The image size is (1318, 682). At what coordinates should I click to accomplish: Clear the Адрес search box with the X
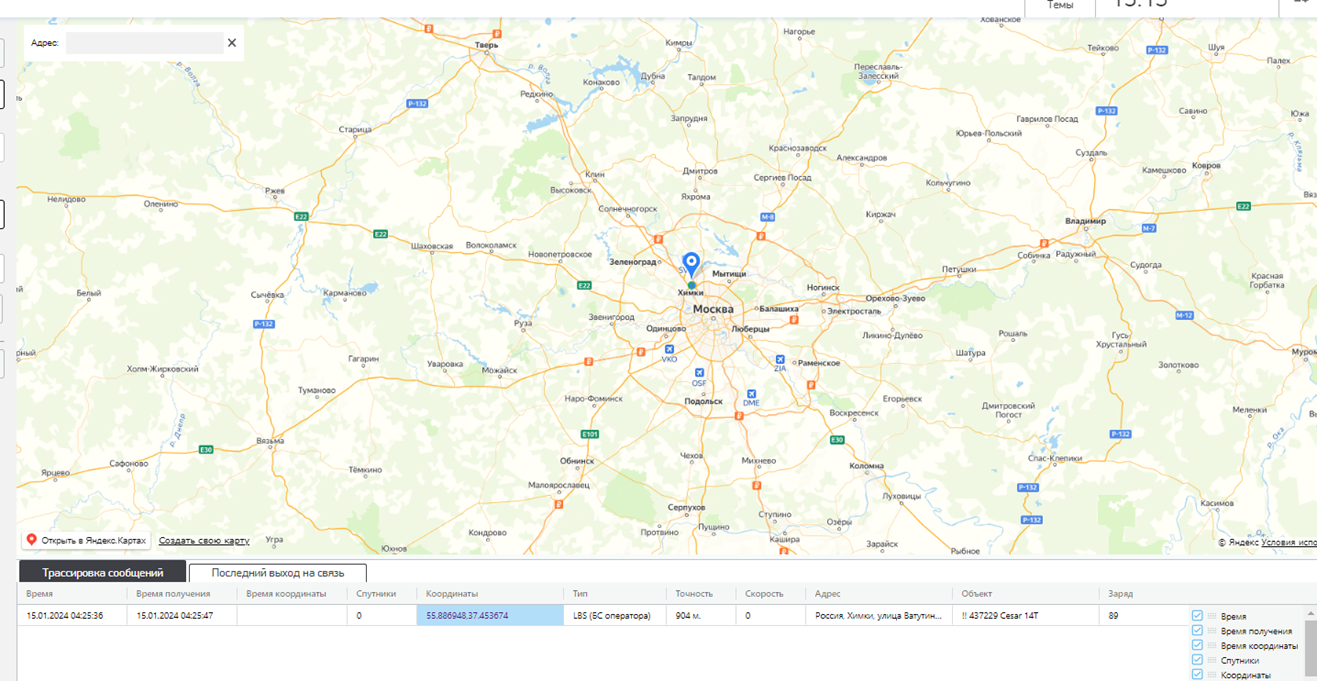click(x=232, y=43)
